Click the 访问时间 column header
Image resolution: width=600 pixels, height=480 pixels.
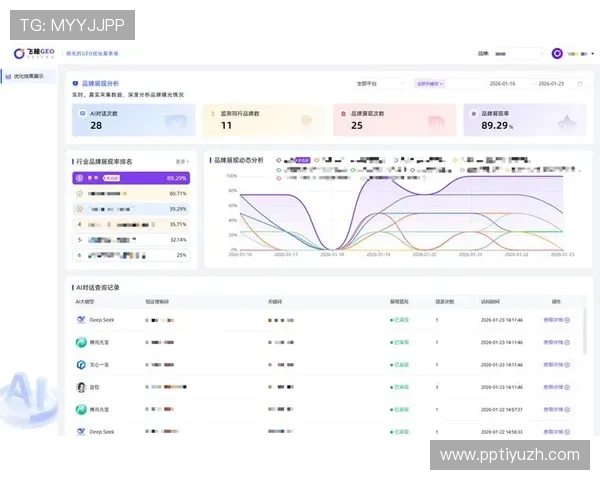(490, 302)
